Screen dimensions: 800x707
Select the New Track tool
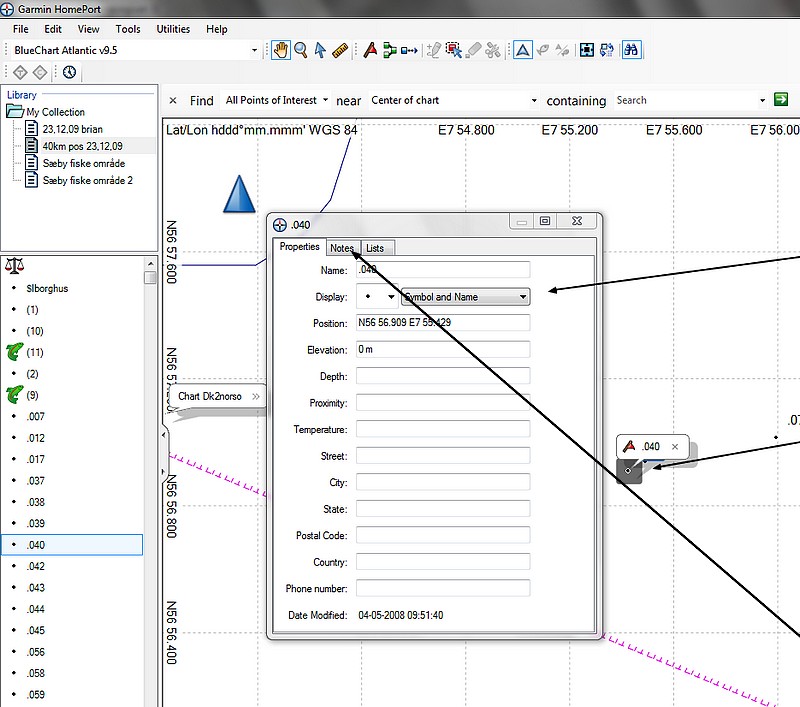pyautogui.click(x=409, y=50)
